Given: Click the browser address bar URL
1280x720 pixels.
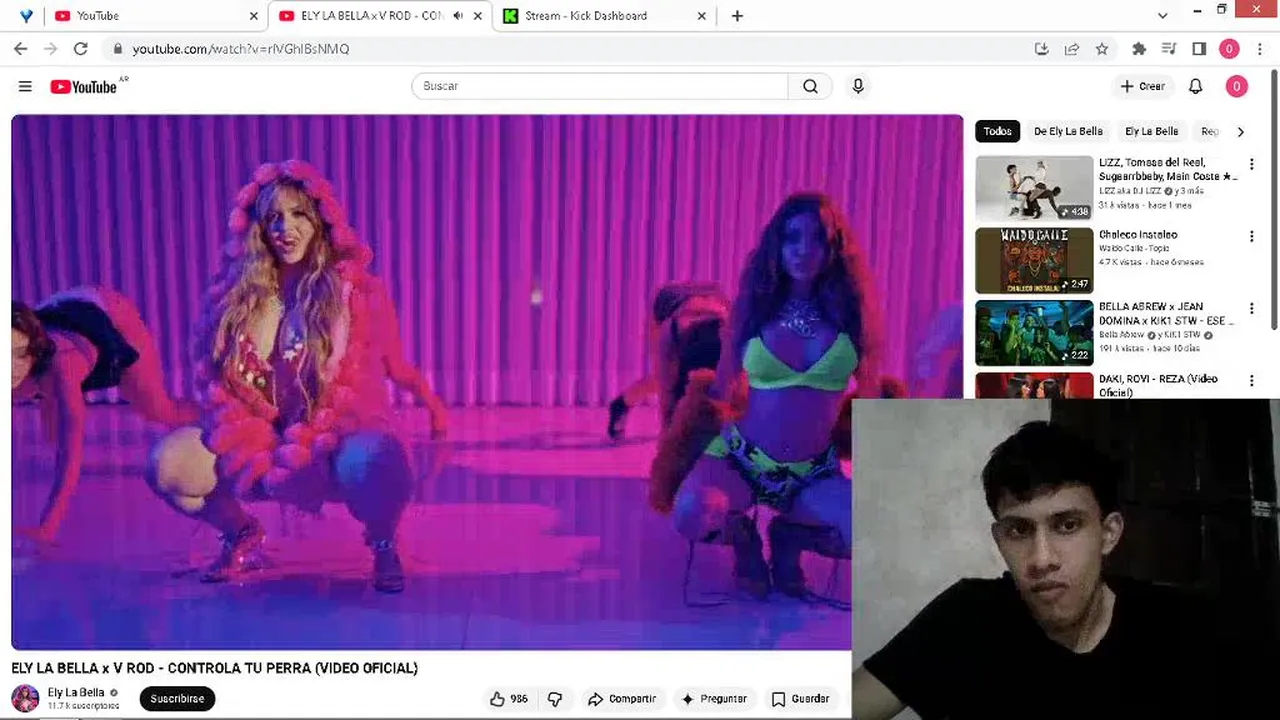Looking at the screenshot, I should pos(241,48).
